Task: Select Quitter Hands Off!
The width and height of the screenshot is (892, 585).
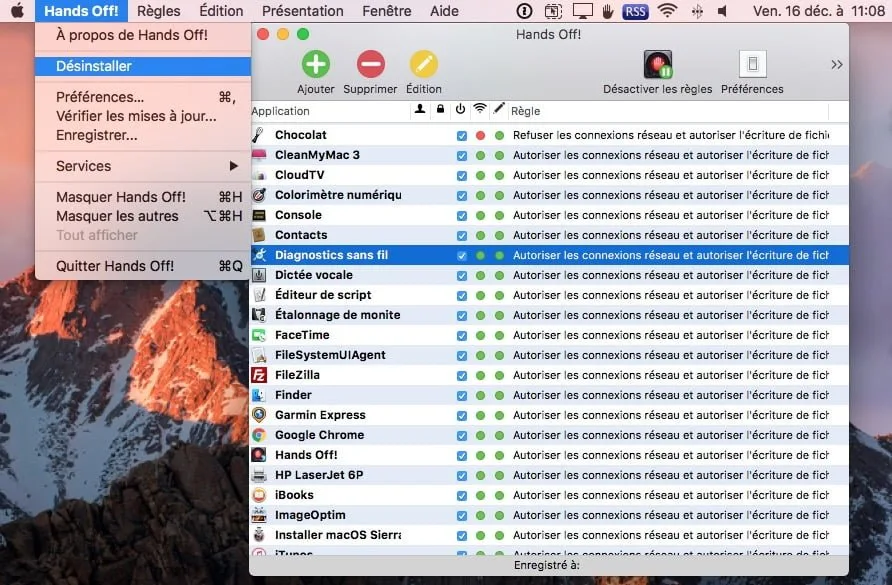Action: pyautogui.click(x=143, y=266)
